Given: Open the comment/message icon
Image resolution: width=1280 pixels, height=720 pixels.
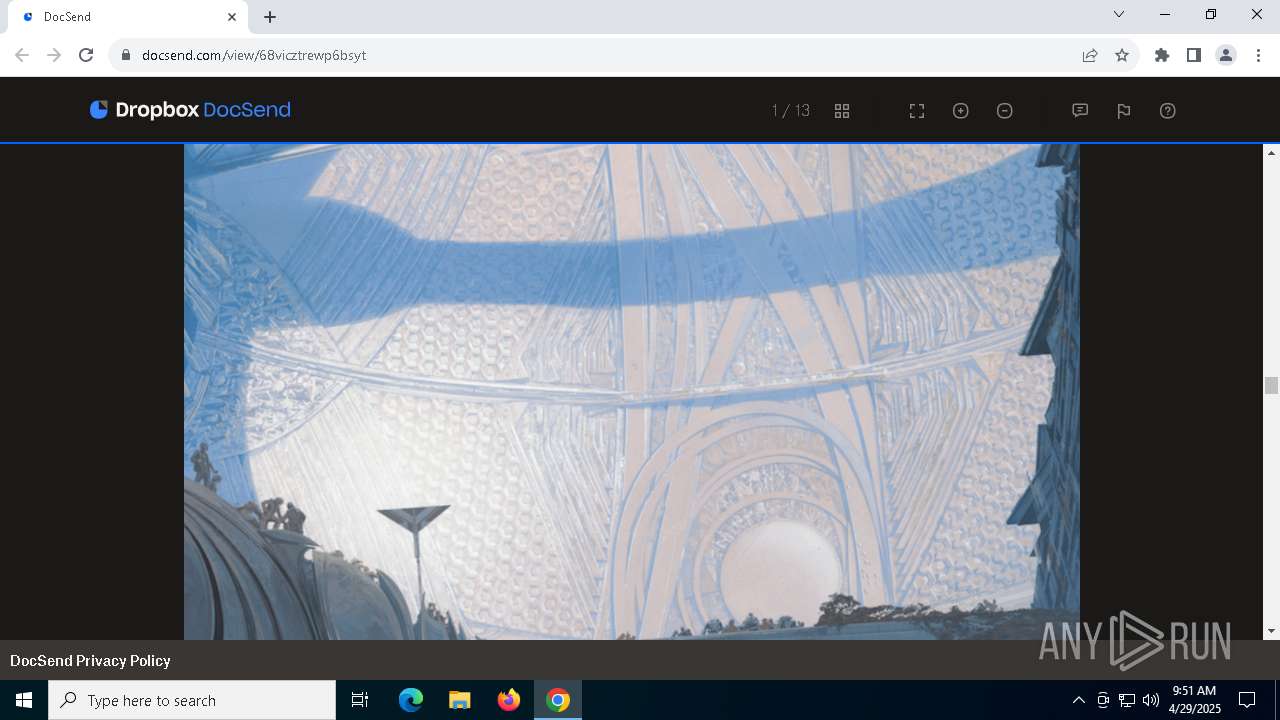Looking at the screenshot, I should click(1080, 111).
